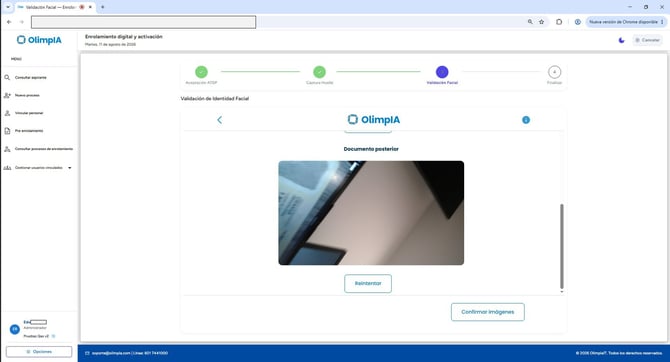
Task: Open the tab search dropdown arrow
Action: click(x=8, y=7)
